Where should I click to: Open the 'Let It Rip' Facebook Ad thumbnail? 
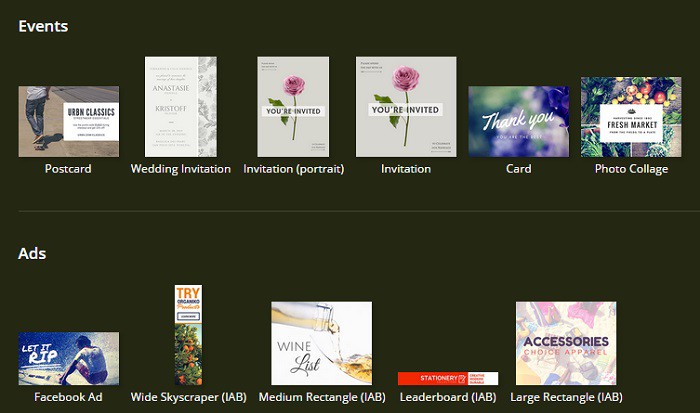68,358
